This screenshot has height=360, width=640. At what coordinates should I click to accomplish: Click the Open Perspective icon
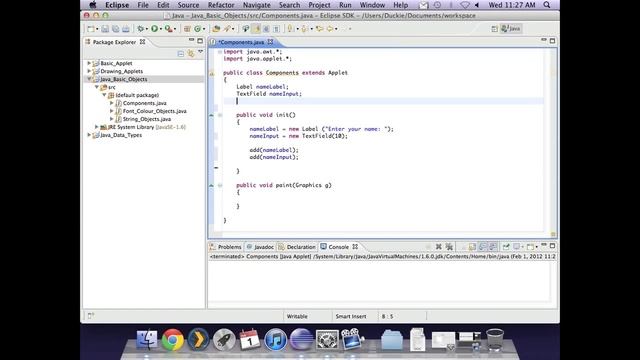[494, 29]
